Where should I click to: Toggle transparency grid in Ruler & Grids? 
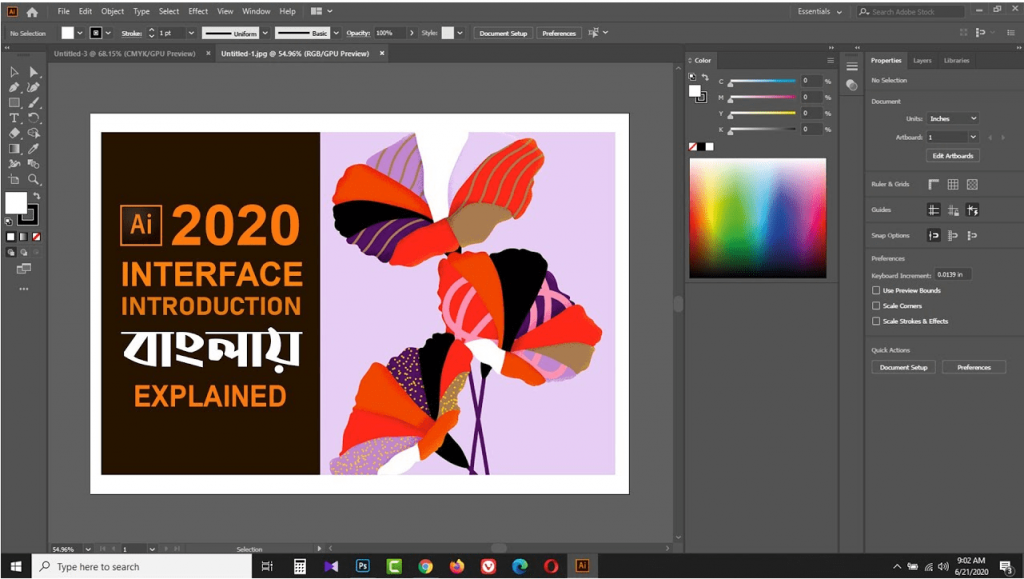[x=972, y=184]
